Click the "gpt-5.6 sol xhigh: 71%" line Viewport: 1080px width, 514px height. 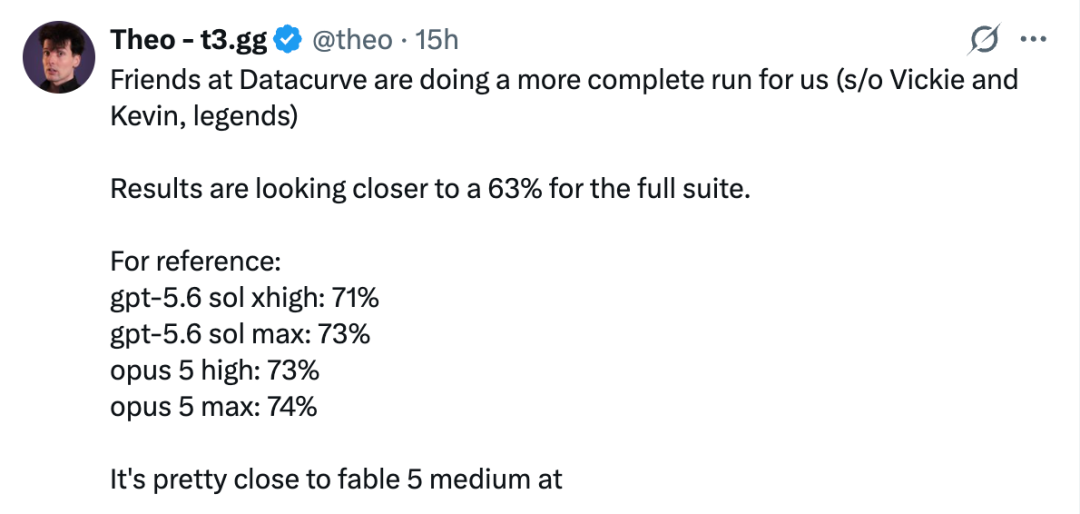coord(245,299)
